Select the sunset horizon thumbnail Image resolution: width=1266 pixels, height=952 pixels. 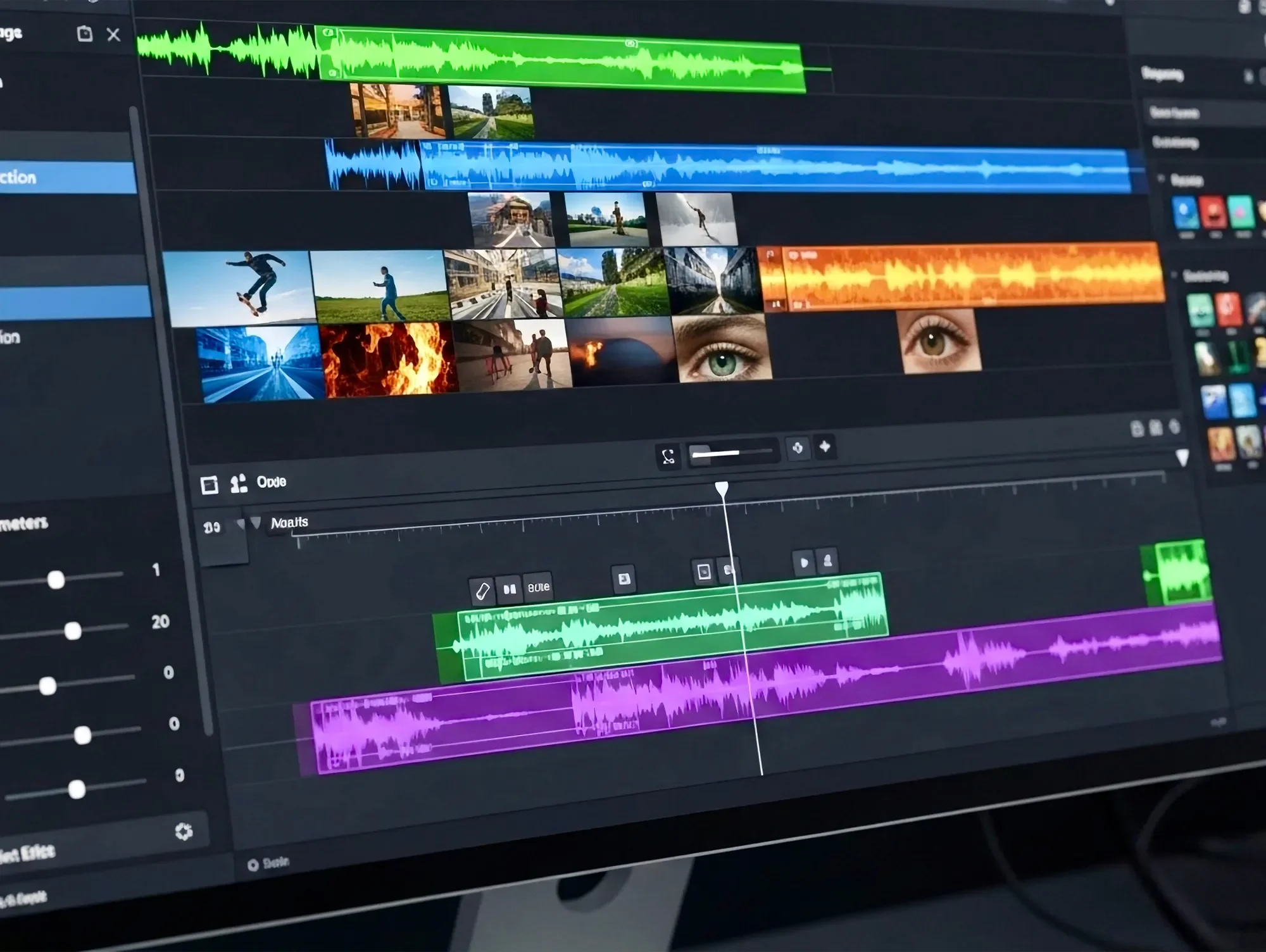click(621, 352)
